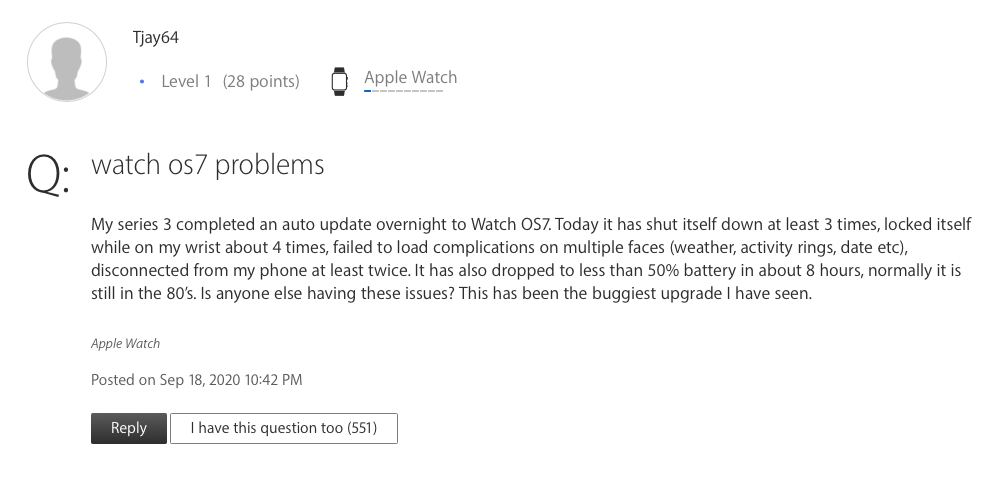Click the Apple Watch device icon

[x=339, y=81]
